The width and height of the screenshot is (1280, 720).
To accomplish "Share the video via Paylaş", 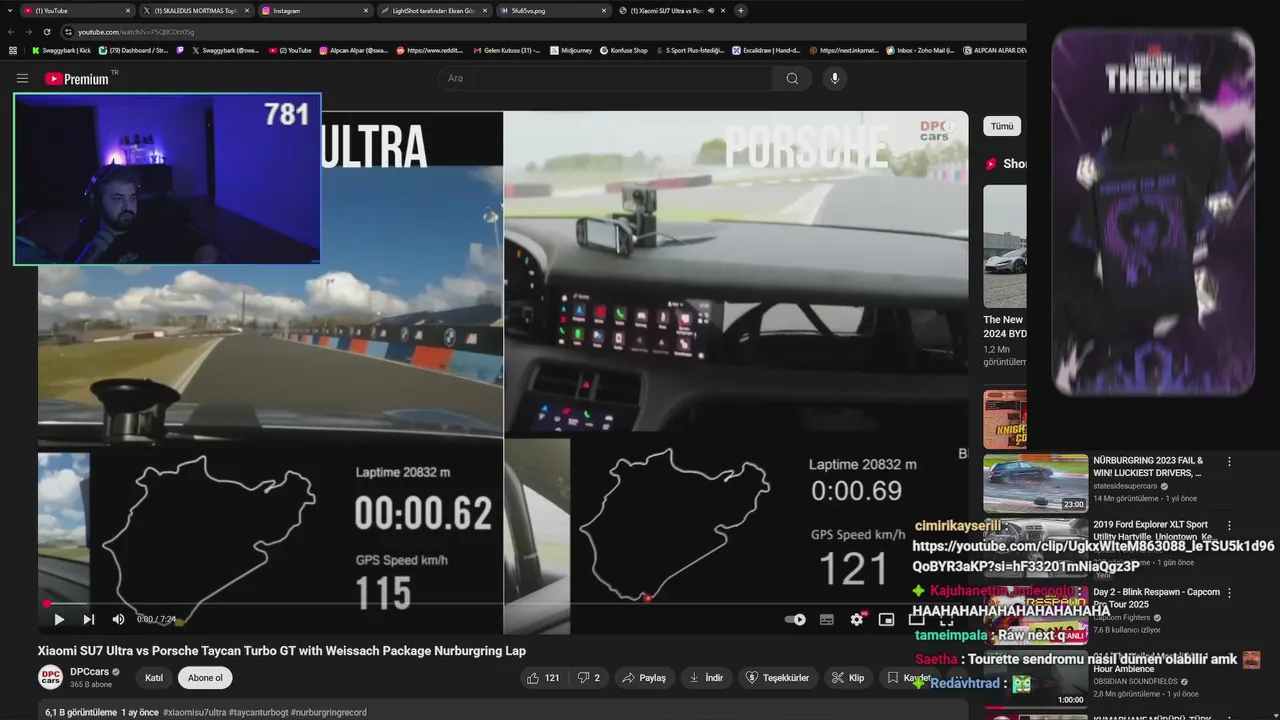I will pyautogui.click(x=644, y=677).
